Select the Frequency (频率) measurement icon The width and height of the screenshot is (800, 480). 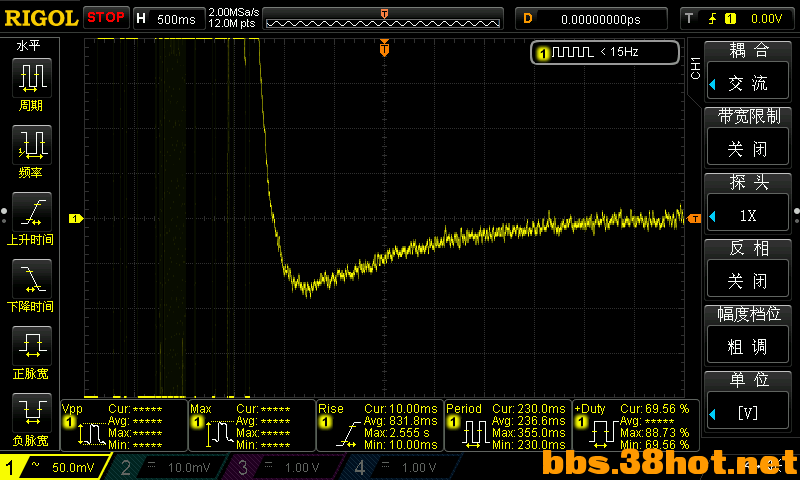point(32,145)
